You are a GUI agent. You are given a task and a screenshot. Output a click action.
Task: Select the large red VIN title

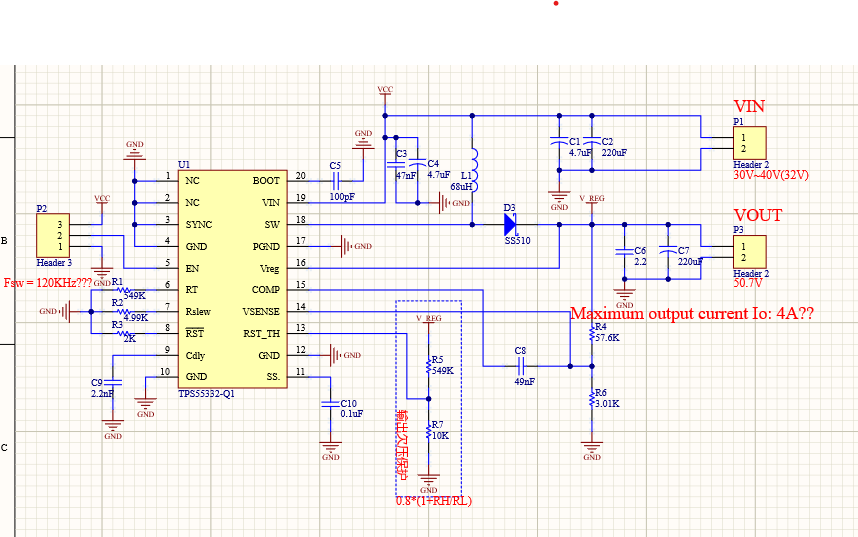(x=749, y=106)
